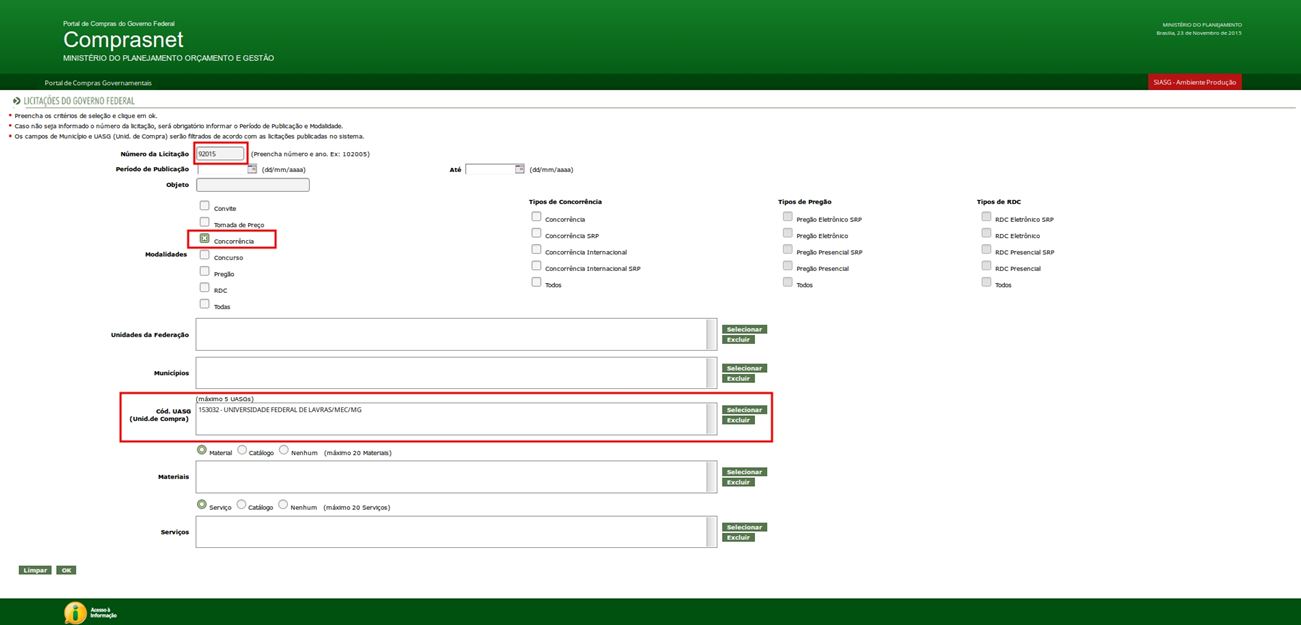The height and width of the screenshot is (625, 1301).
Task: Open the calendar icon beside the Até field
Action: point(519,169)
